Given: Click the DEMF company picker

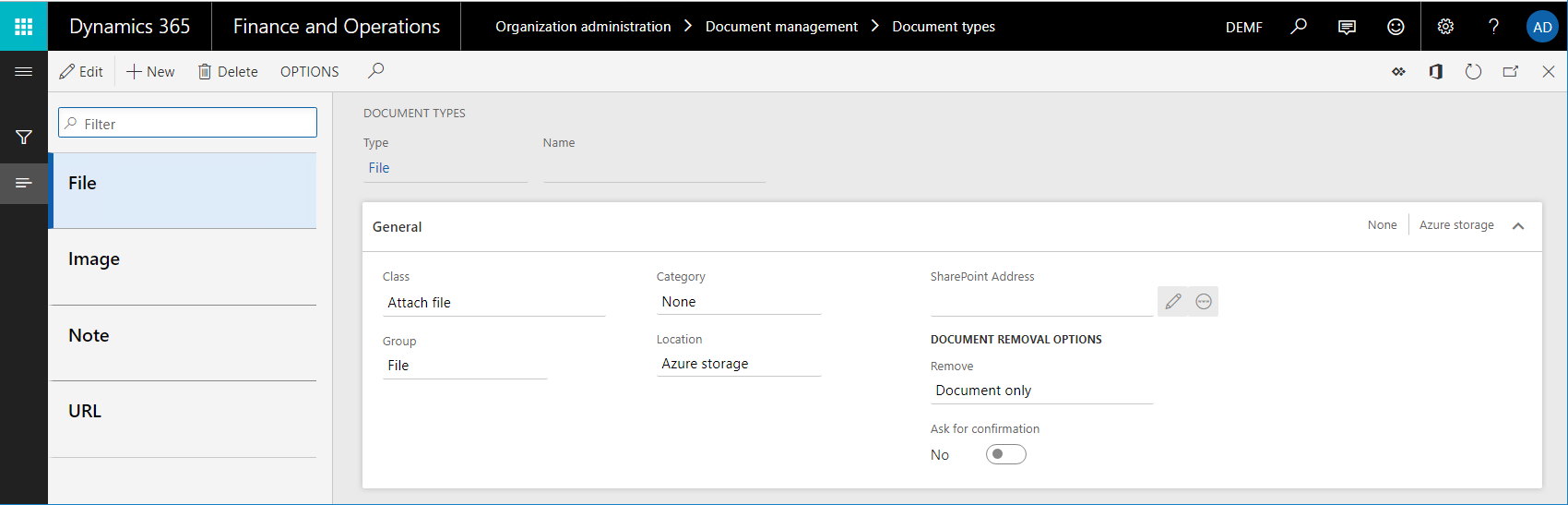Looking at the screenshot, I should coord(1243,27).
